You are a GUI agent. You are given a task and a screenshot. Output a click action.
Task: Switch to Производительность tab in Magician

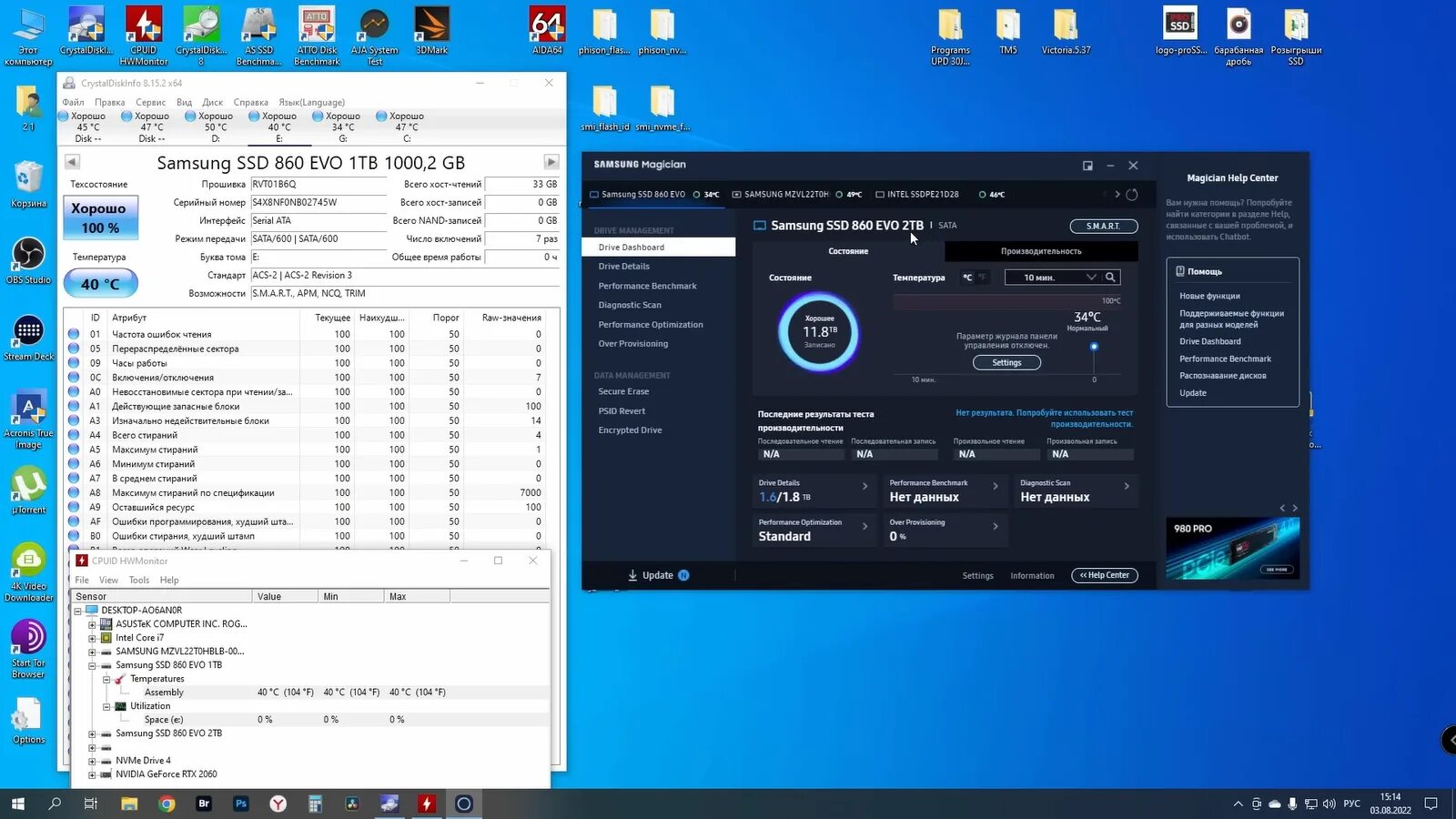(x=1041, y=251)
